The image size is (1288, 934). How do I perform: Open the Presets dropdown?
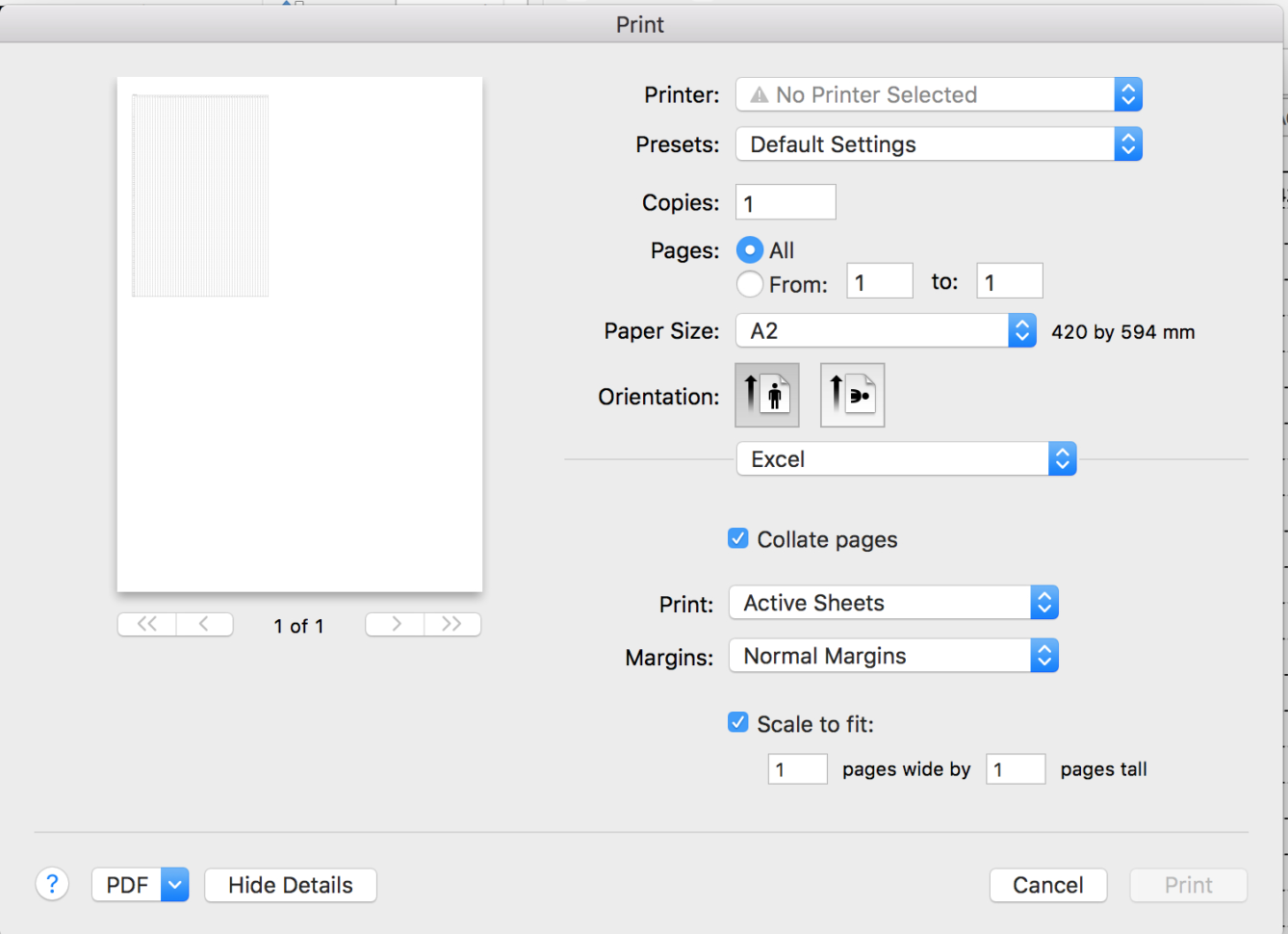click(938, 143)
